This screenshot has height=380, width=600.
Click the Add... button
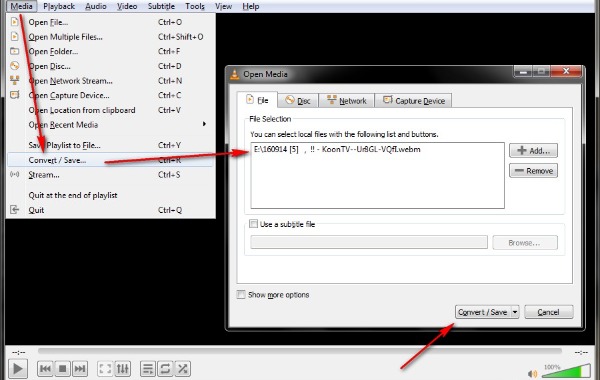click(533, 150)
